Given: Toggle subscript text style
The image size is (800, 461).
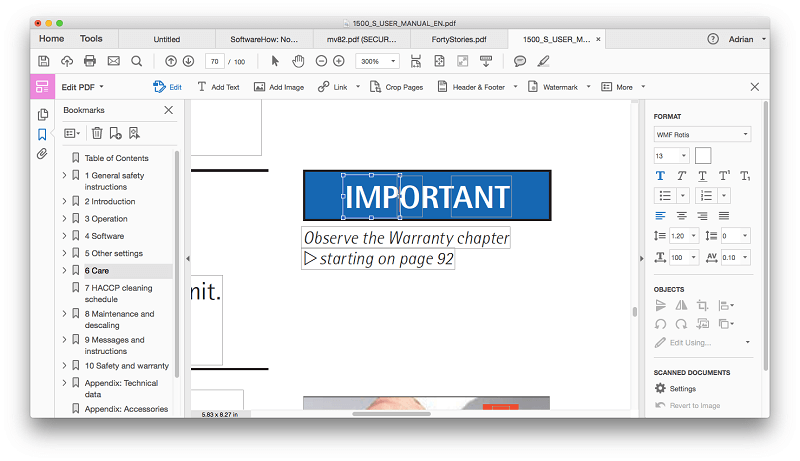Looking at the screenshot, I should (x=745, y=176).
